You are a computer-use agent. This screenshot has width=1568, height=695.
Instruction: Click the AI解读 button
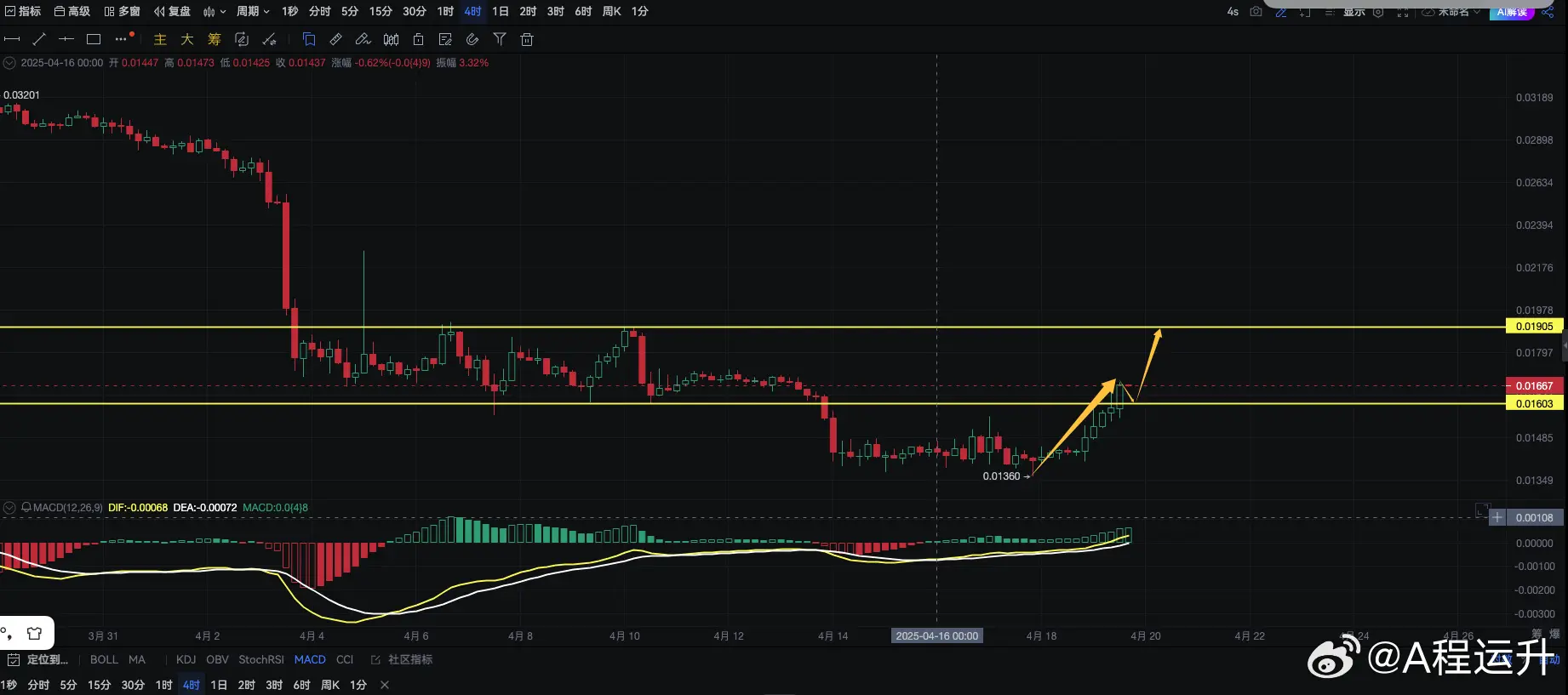(1511, 12)
